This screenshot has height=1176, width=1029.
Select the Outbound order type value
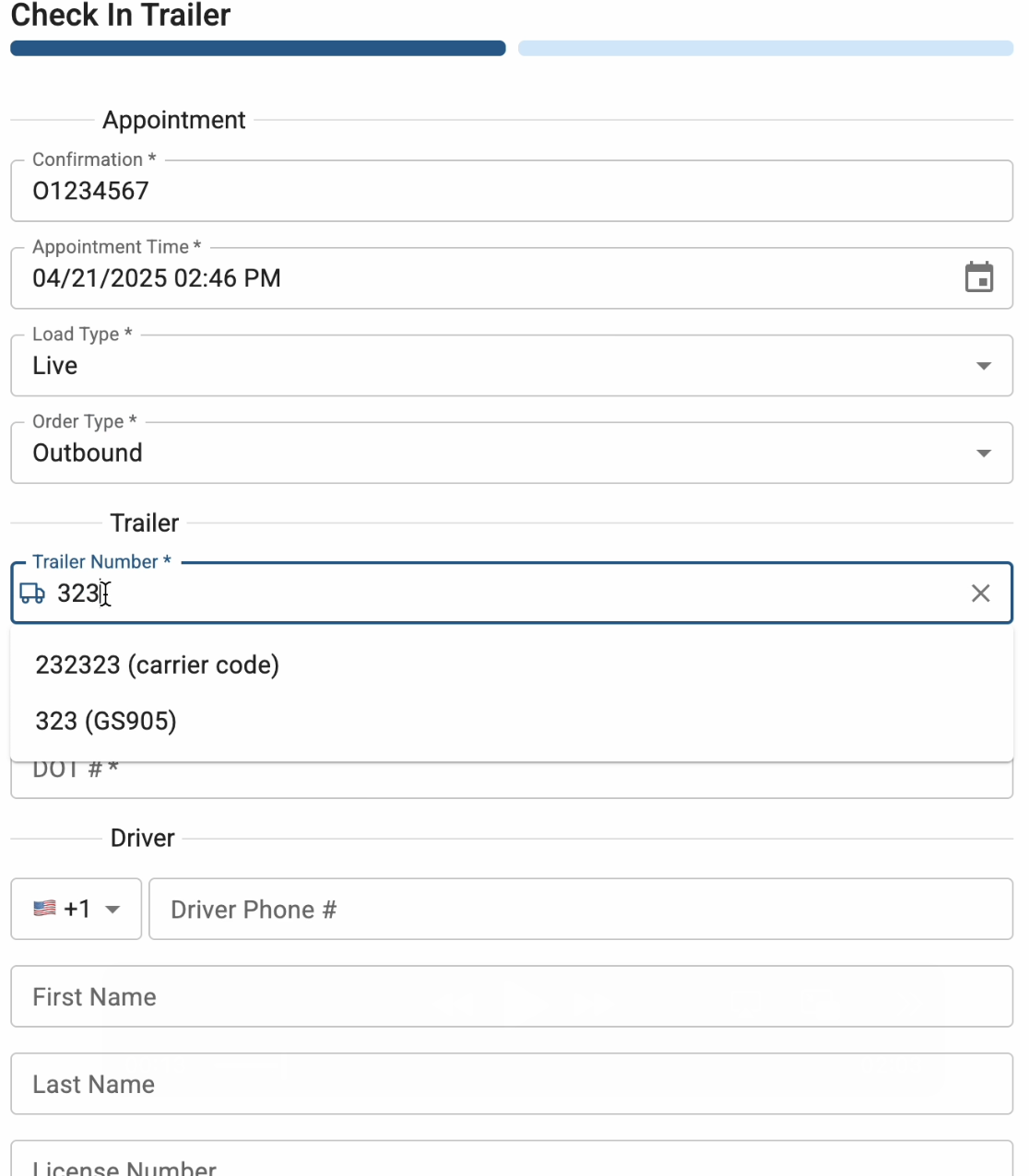88,453
